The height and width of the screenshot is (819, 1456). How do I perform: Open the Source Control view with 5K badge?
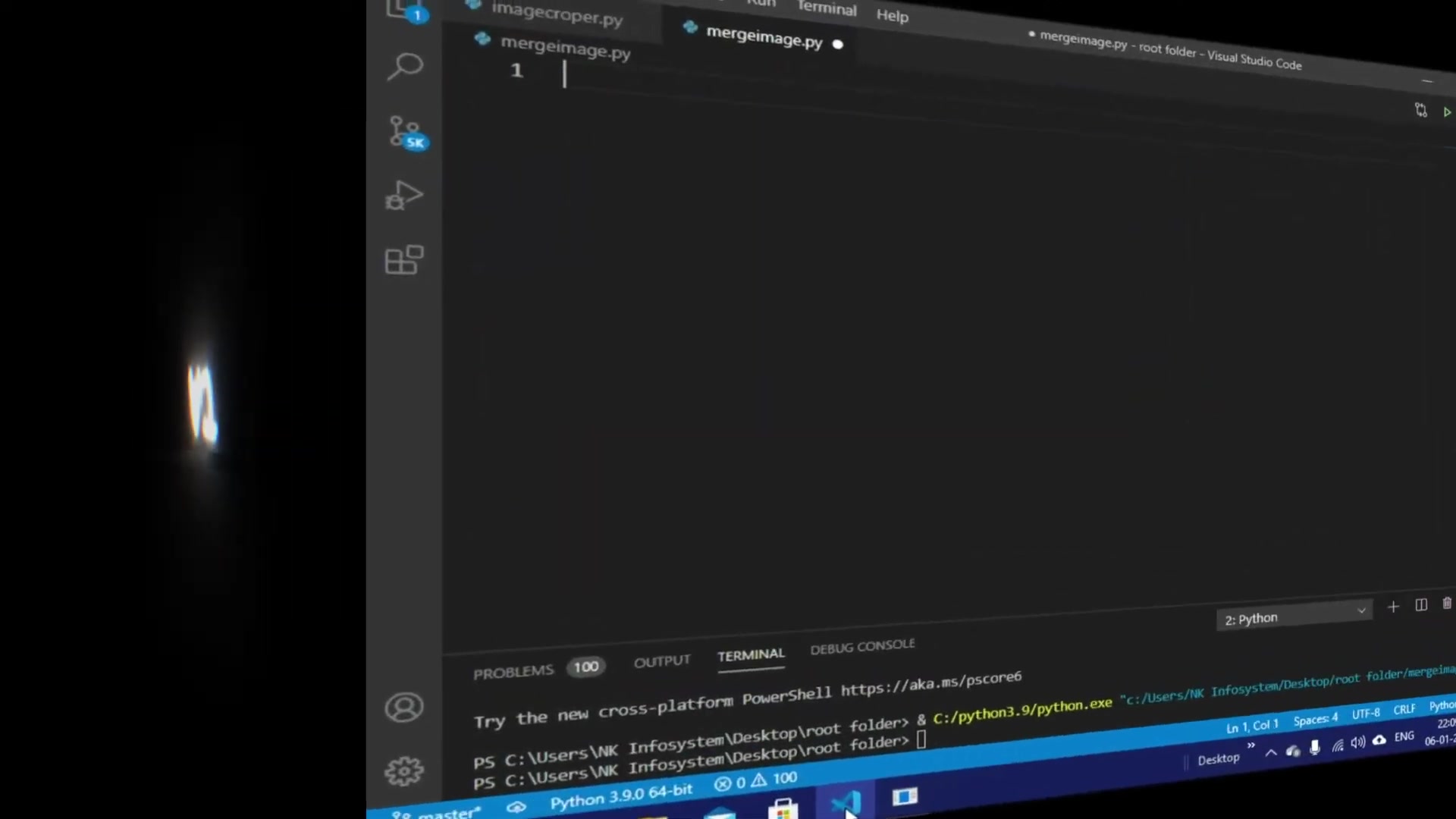point(406,133)
